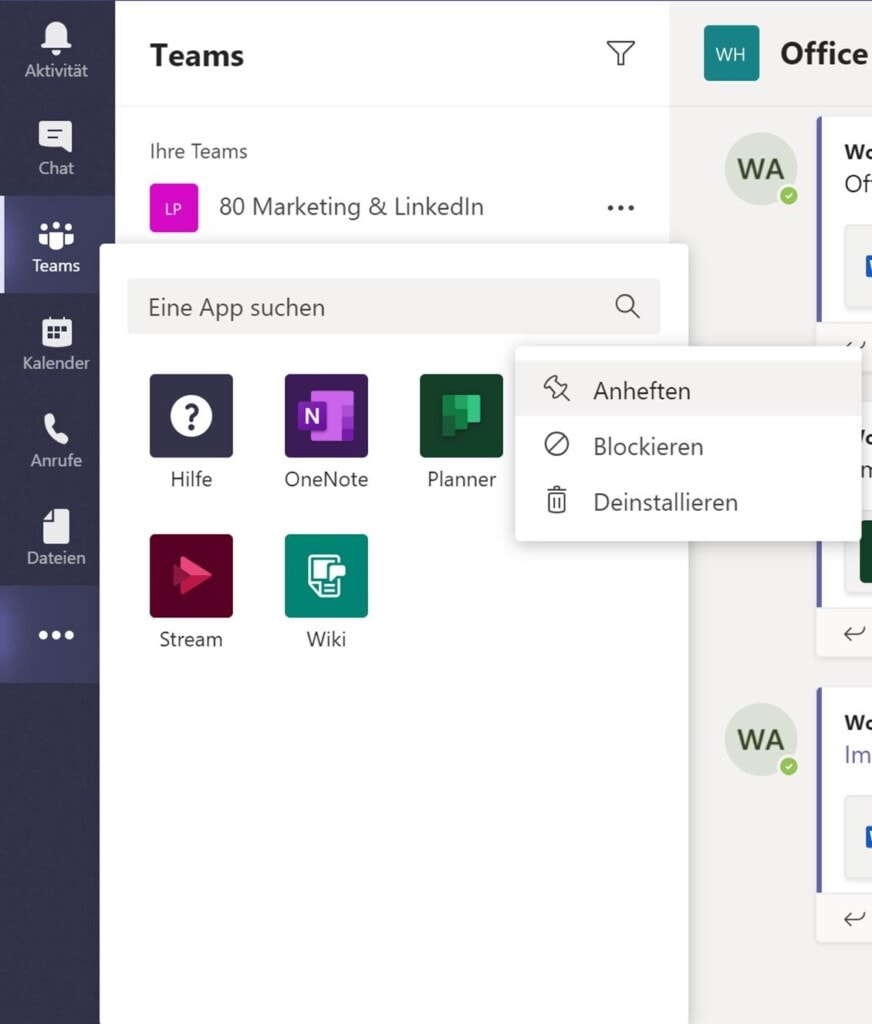The height and width of the screenshot is (1024, 872).
Task: Select the Teams sidebar icon
Action: point(56,246)
